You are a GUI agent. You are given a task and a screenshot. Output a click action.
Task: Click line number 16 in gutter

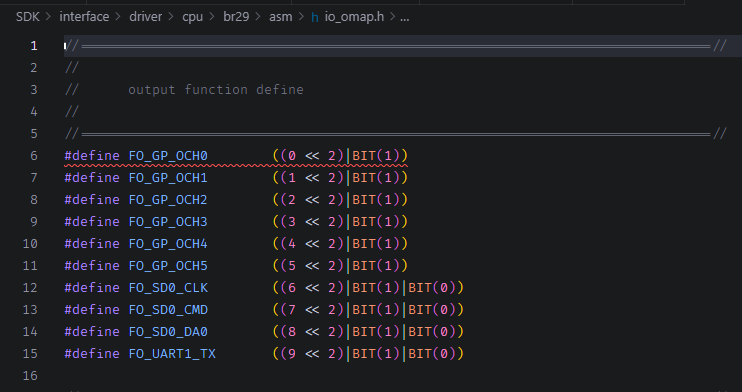(x=30, y=376)
